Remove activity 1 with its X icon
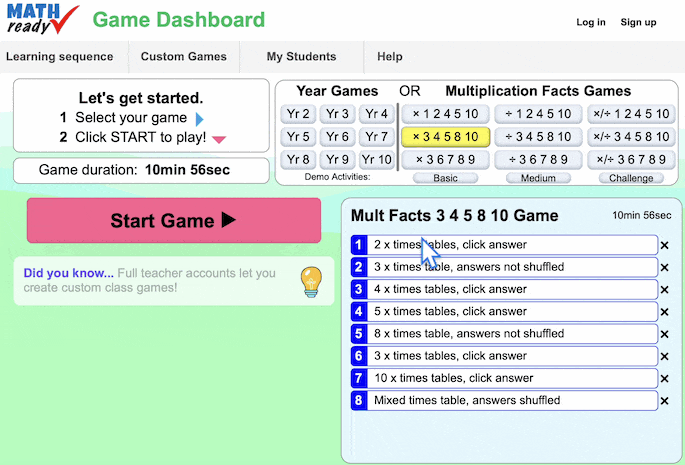Image resolution: width=685 pixels, height=465 pixels. click(x=664, y=245)
